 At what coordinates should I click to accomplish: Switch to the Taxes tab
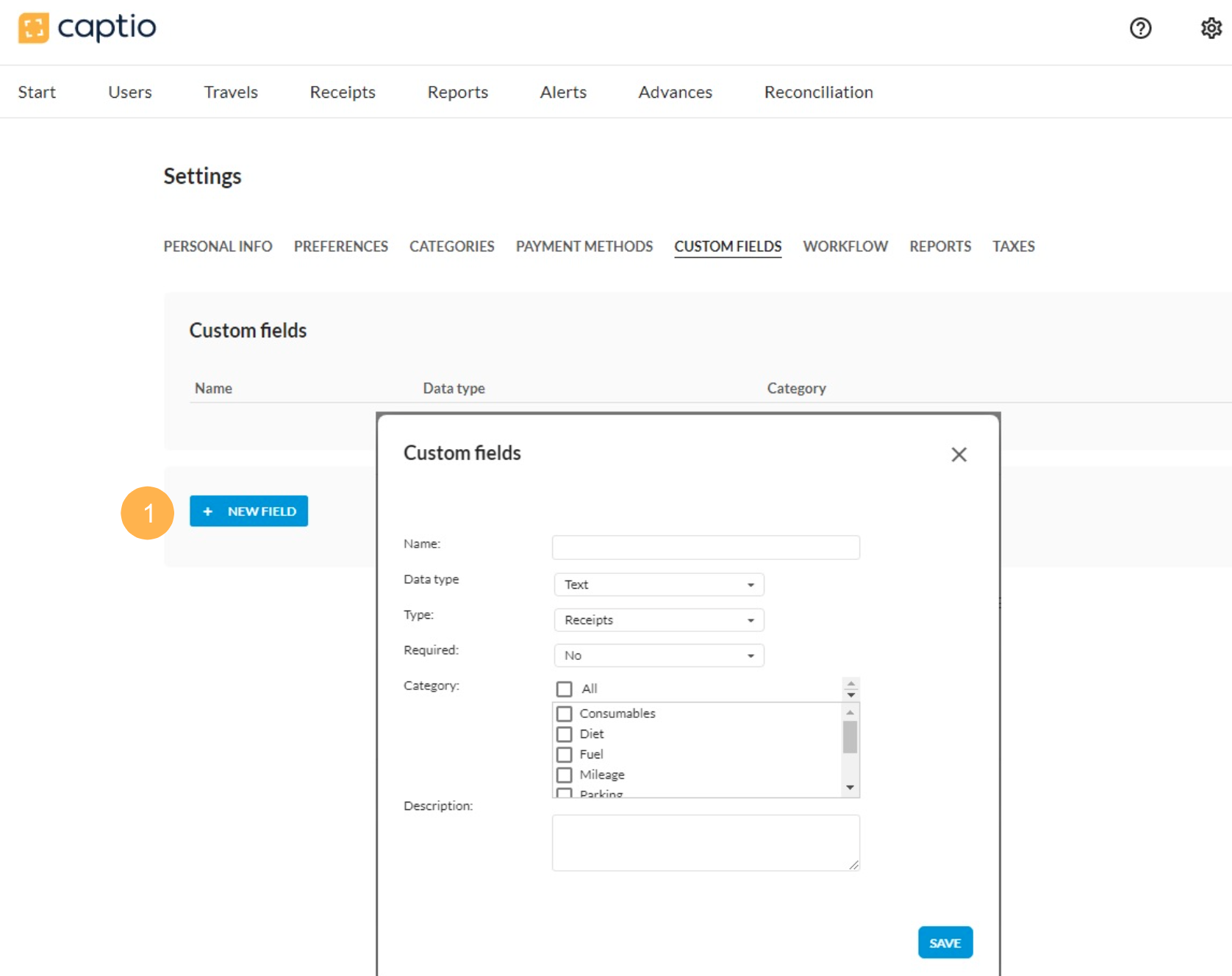tap(1014, 246)
